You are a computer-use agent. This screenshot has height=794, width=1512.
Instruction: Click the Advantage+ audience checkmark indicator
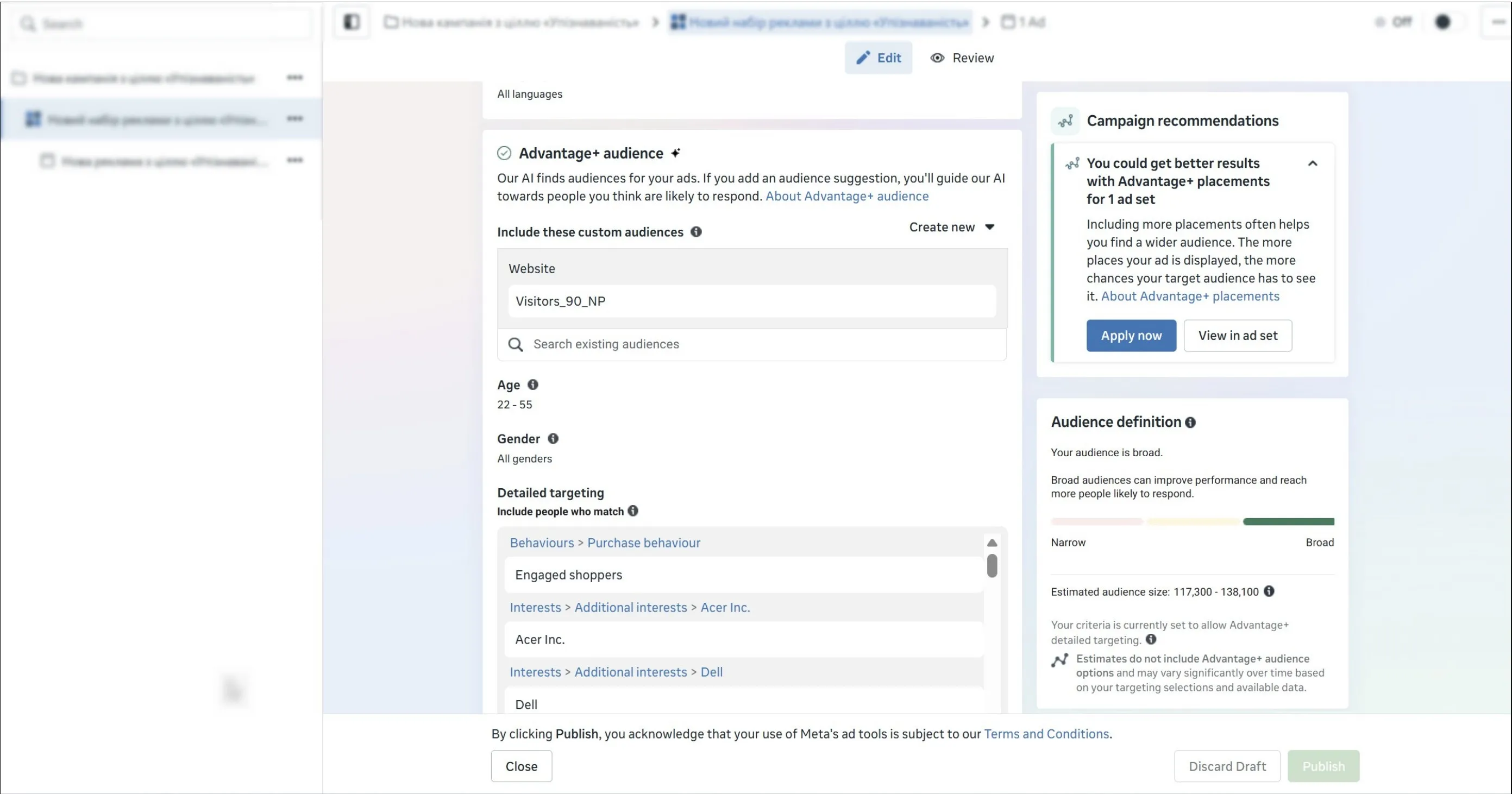coord(504,153)
